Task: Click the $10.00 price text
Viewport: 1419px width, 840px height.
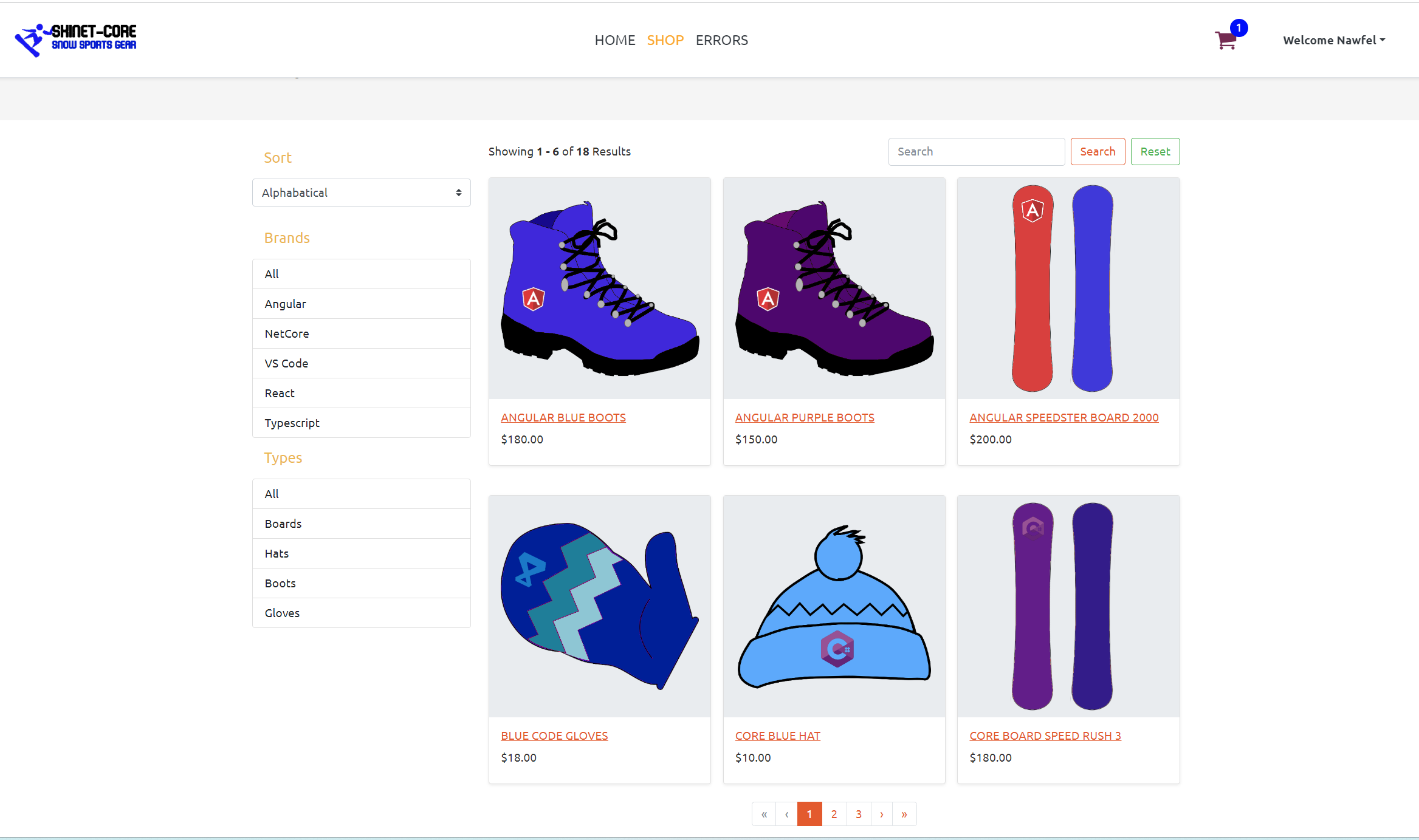Action: pyautogui.click(x=753, y=757)
